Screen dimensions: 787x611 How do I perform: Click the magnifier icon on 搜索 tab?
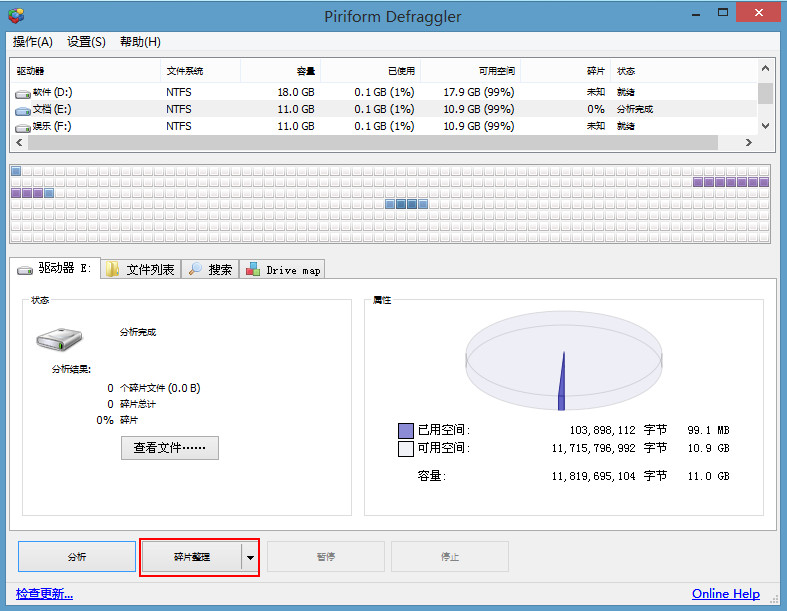click(x=195, y=269)
